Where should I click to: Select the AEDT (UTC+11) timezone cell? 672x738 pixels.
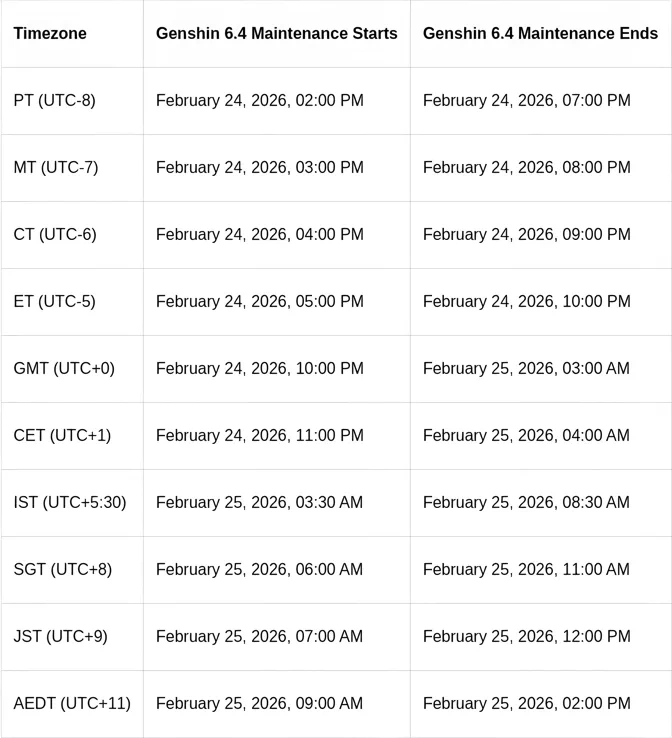(72, 704)
